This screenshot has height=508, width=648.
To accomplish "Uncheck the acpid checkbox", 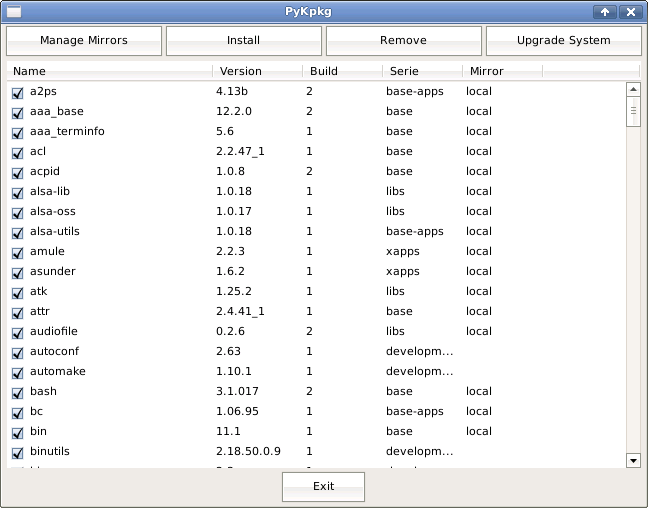I will 17,172.
